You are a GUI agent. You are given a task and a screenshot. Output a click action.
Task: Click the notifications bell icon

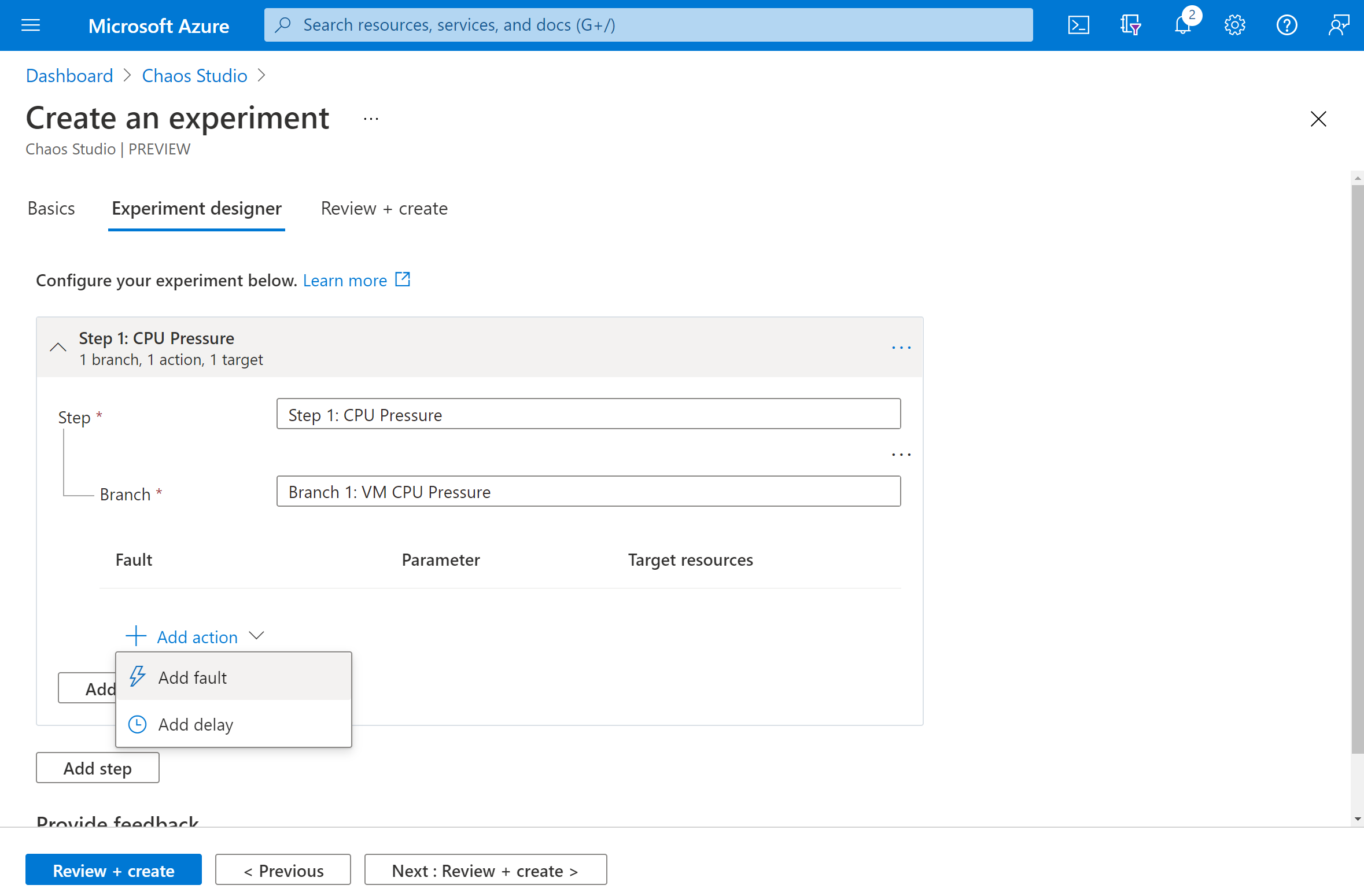[1183, 25]
